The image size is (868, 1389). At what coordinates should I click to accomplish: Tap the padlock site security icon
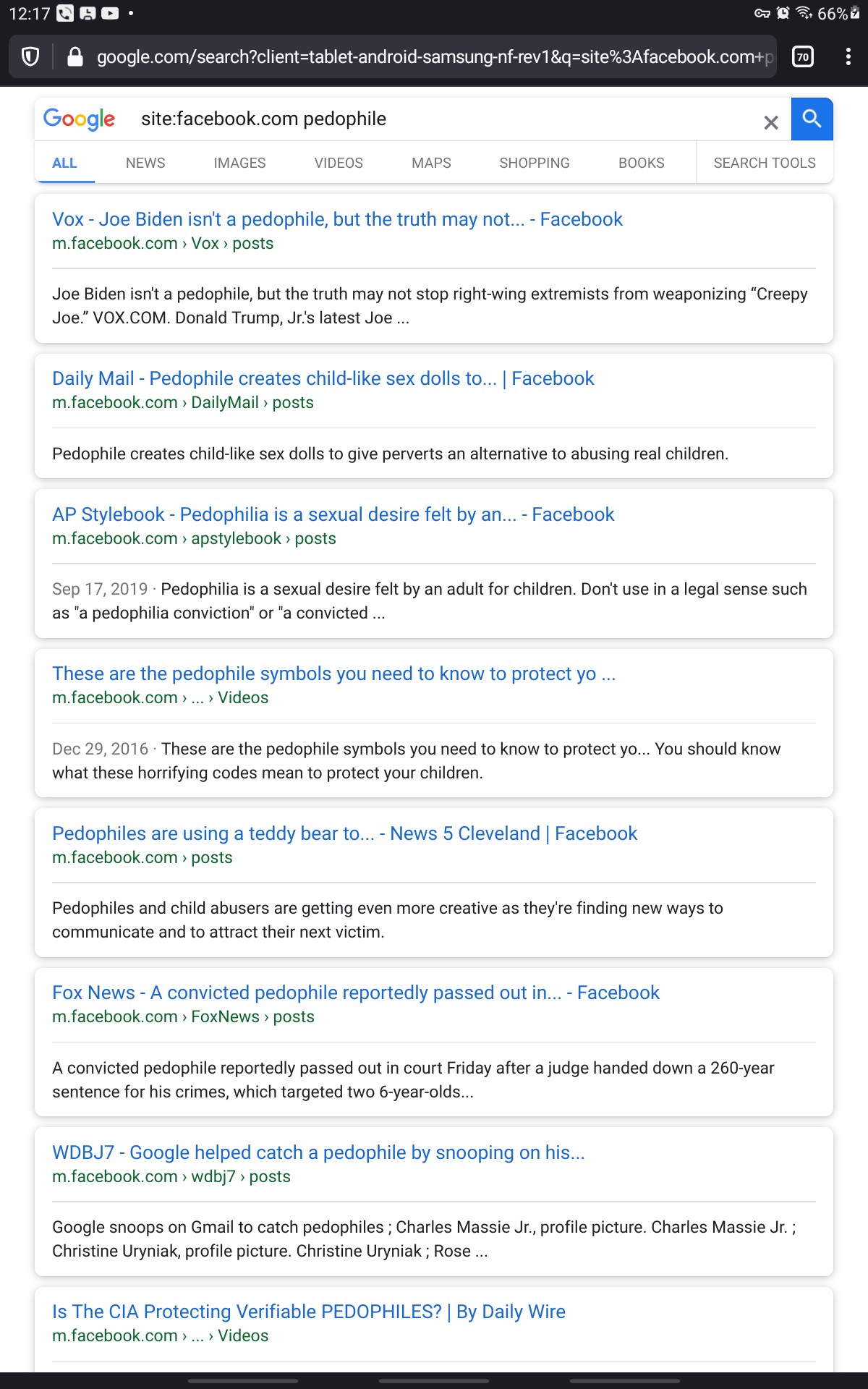(x=75, y=57)
